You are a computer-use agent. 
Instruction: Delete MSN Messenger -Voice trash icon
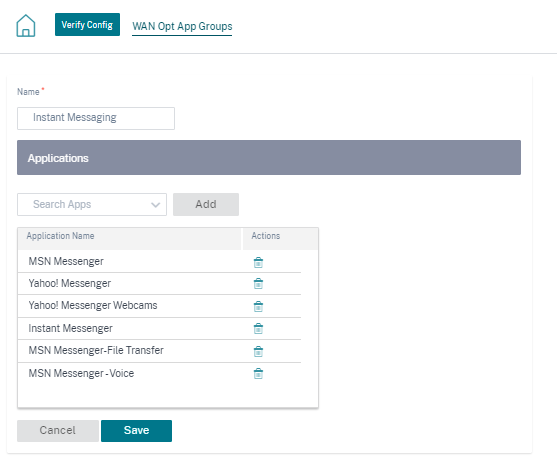pos(258,374)
